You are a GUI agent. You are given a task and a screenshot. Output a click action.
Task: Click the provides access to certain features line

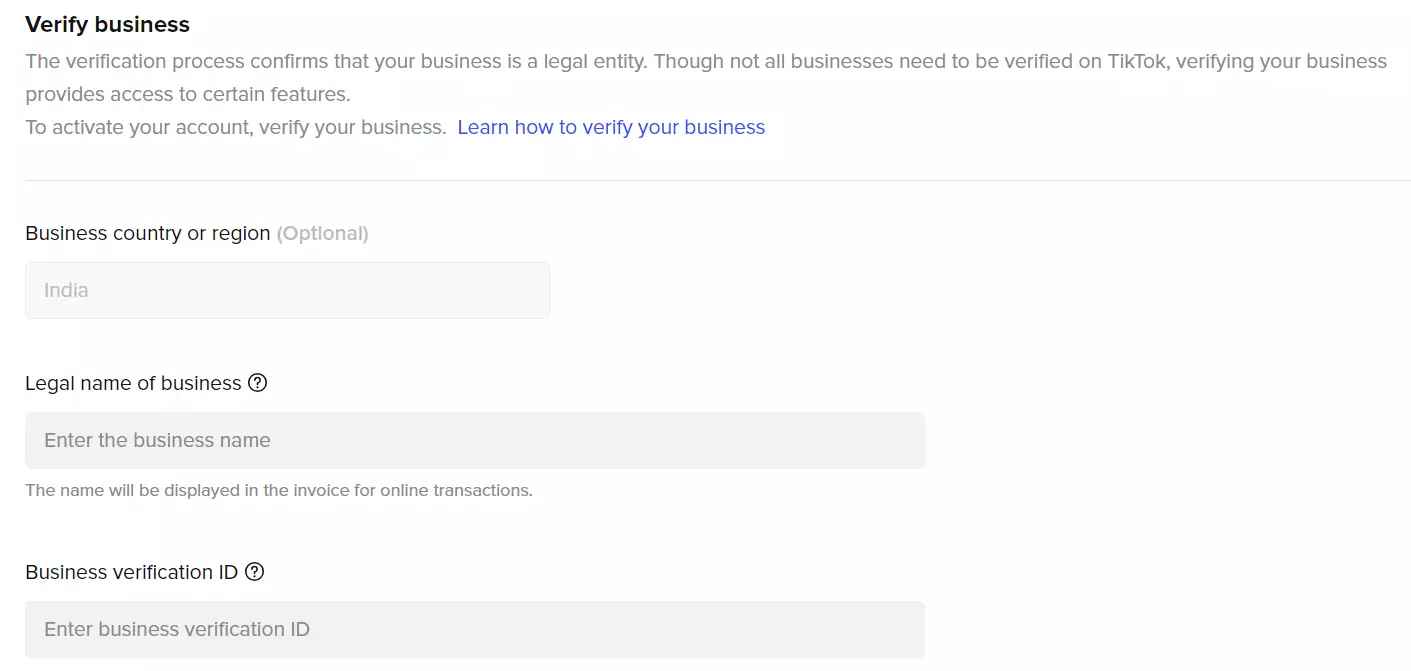[188, 95]
